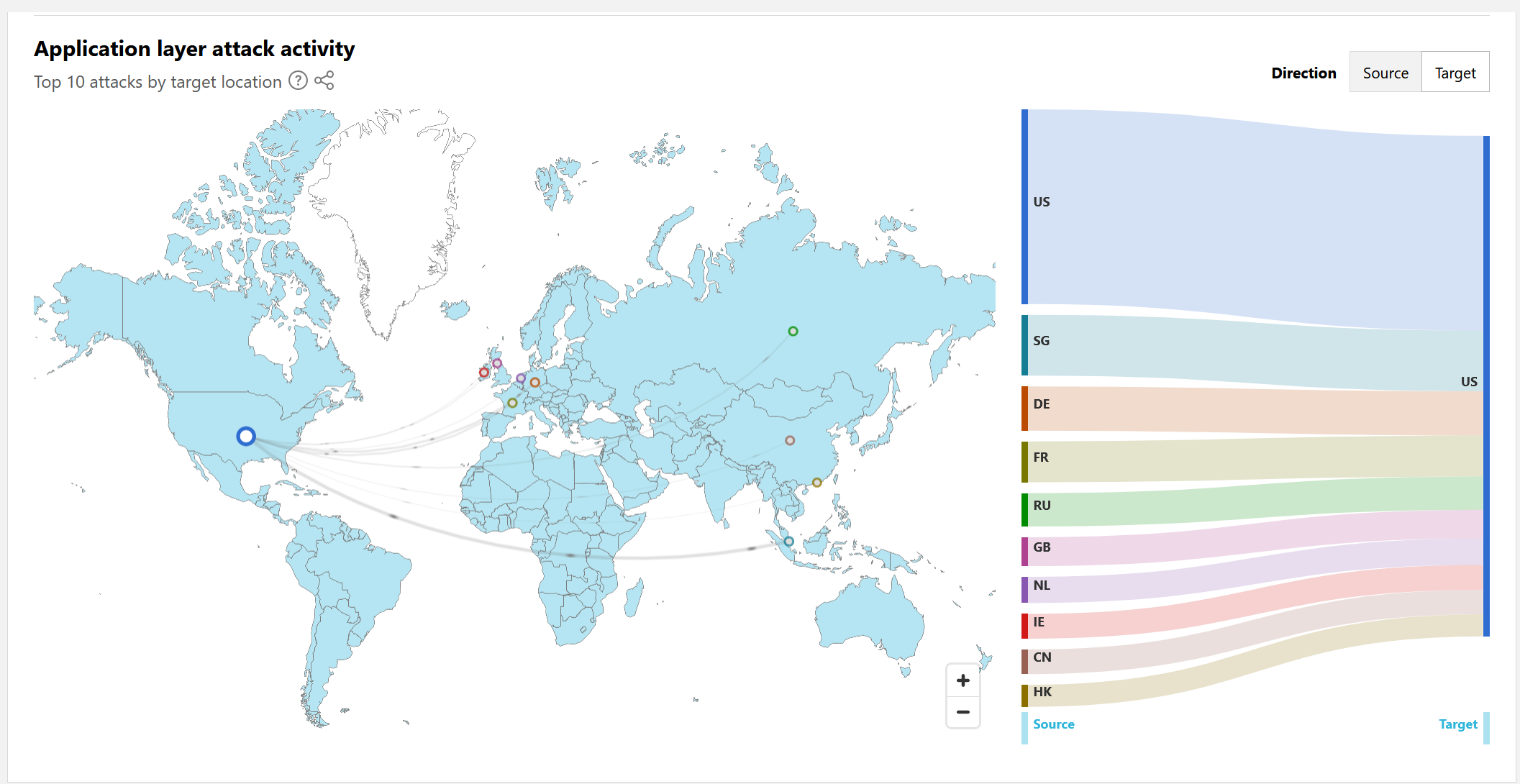Image resolution: width=1520 pixels, height=784 pixels.
Task: Click the Singapore source marker on map
Action: pos(789,542)
